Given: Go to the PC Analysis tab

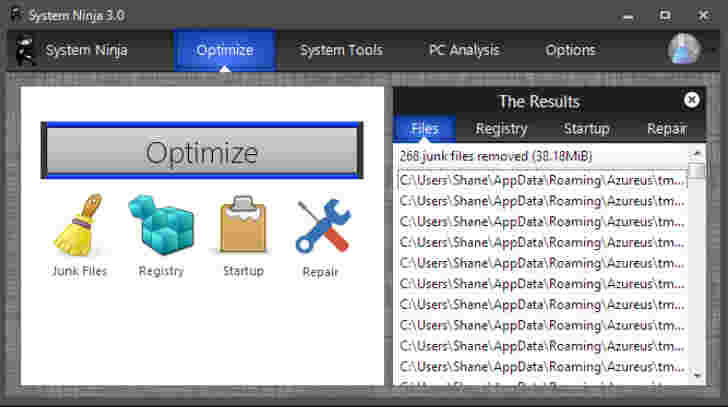Looking at the screenshot, I should 463,50.
